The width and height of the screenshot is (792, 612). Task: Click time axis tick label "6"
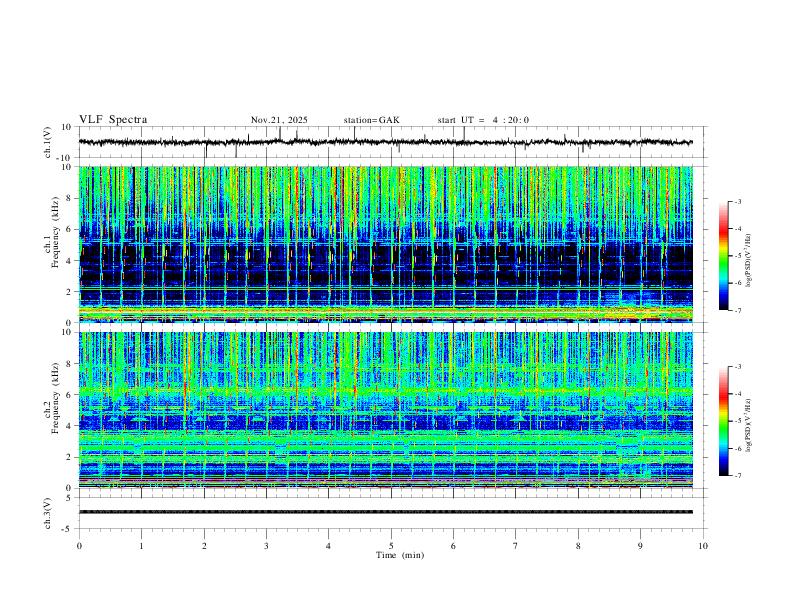[453, 546]
